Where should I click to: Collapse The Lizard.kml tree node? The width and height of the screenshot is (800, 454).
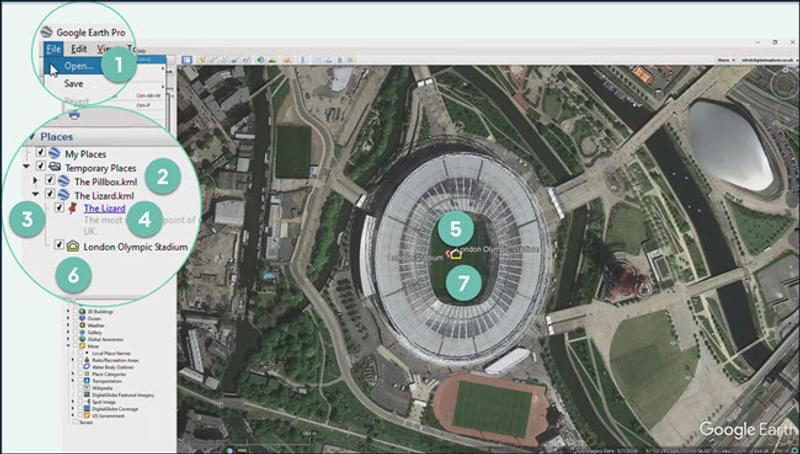35,196
